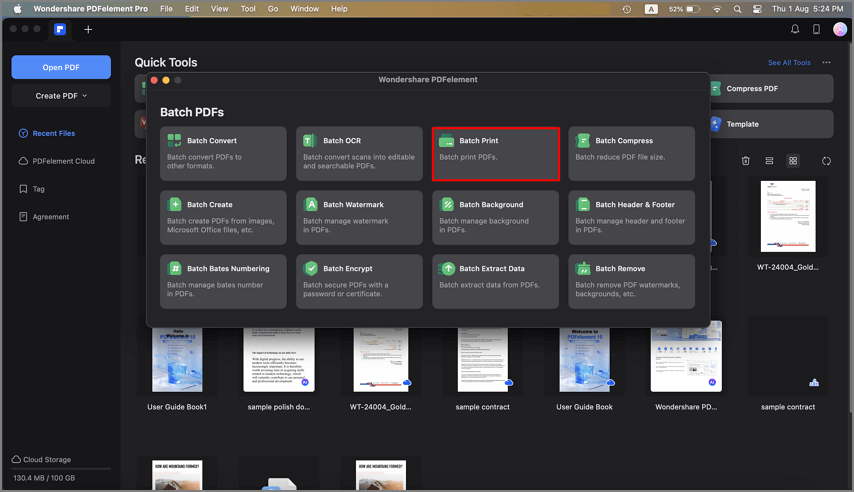This screenshot has width=854, height=492.
Task: Open the Help menu
Action: point(339,9)
